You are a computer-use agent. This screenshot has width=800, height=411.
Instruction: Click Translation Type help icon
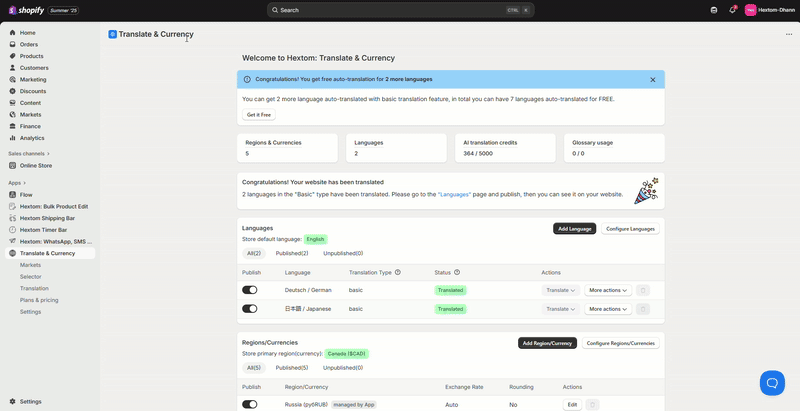pyautogui.click(x=398, y=272)
